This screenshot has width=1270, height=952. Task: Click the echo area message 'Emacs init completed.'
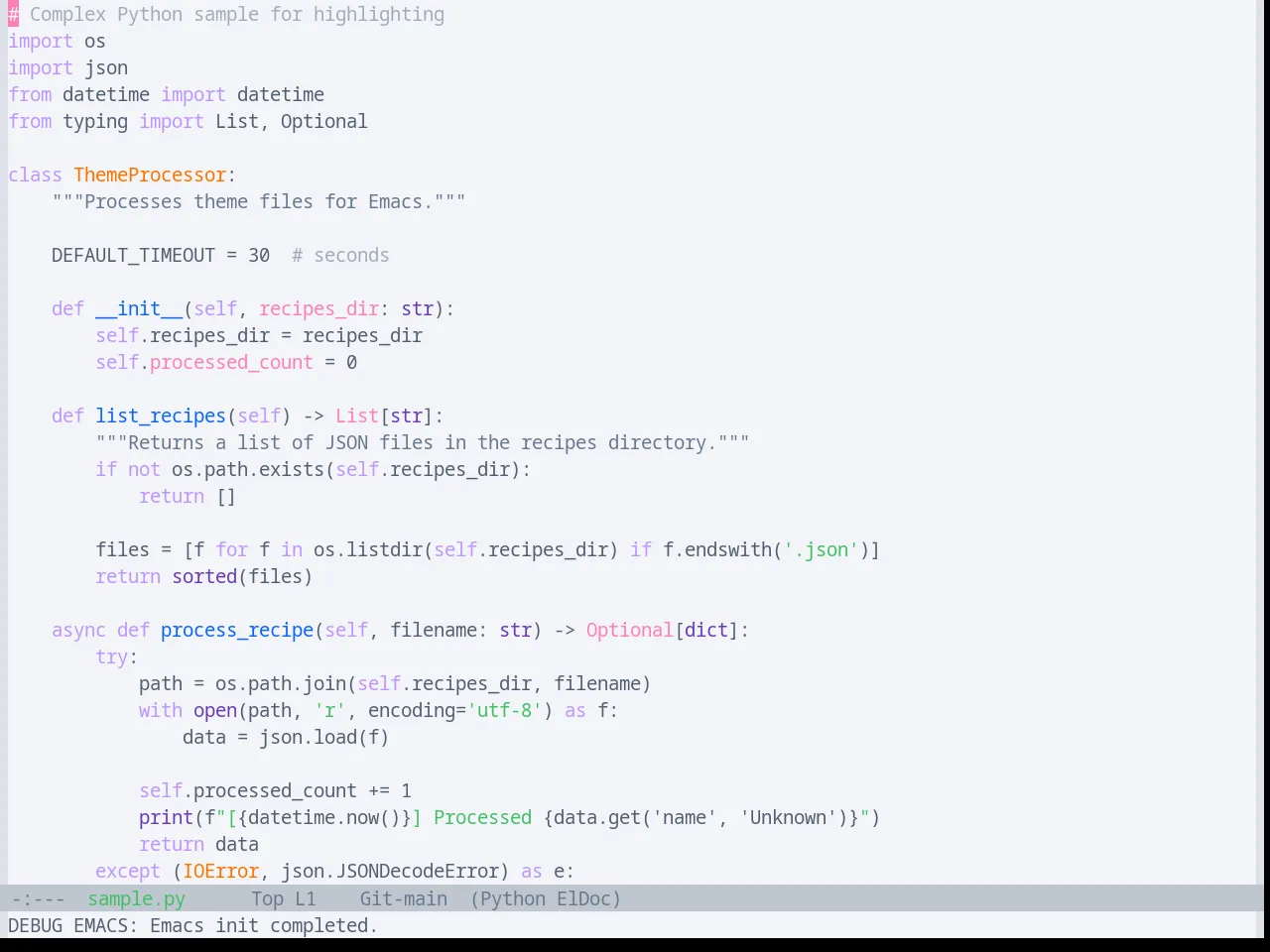(264, 925)
